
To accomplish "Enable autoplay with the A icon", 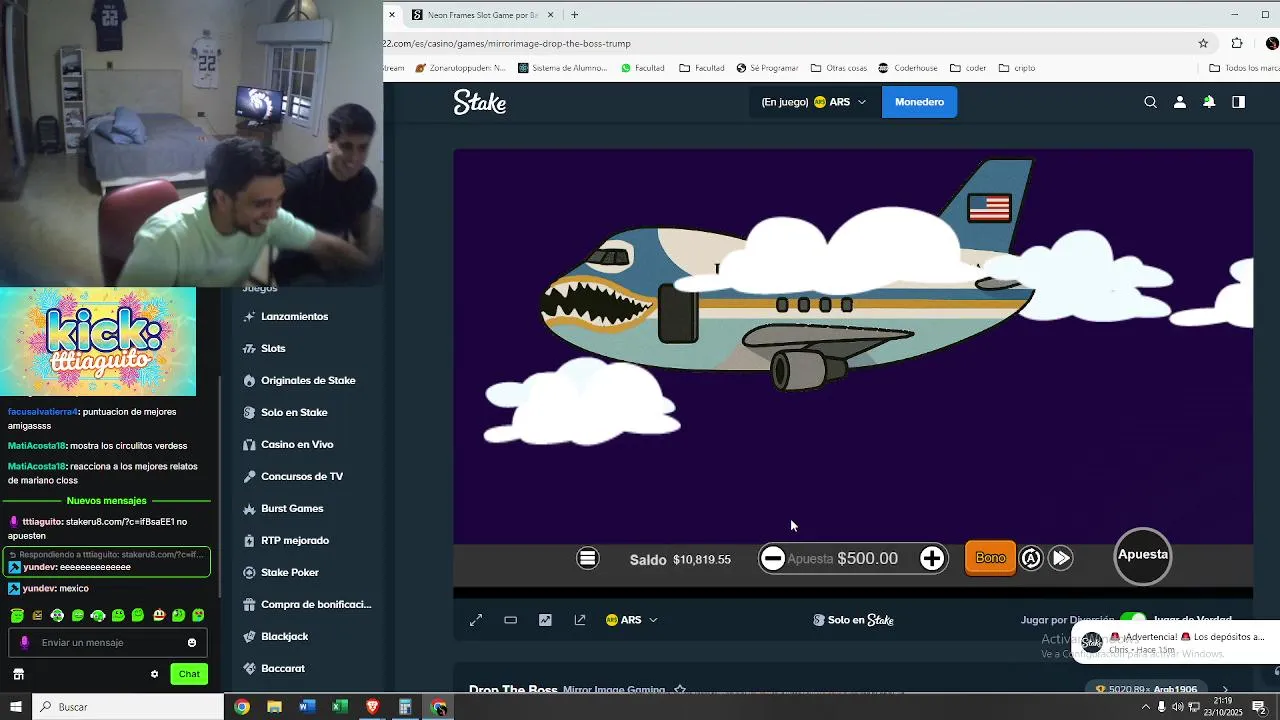I will tap(1031, 558).
